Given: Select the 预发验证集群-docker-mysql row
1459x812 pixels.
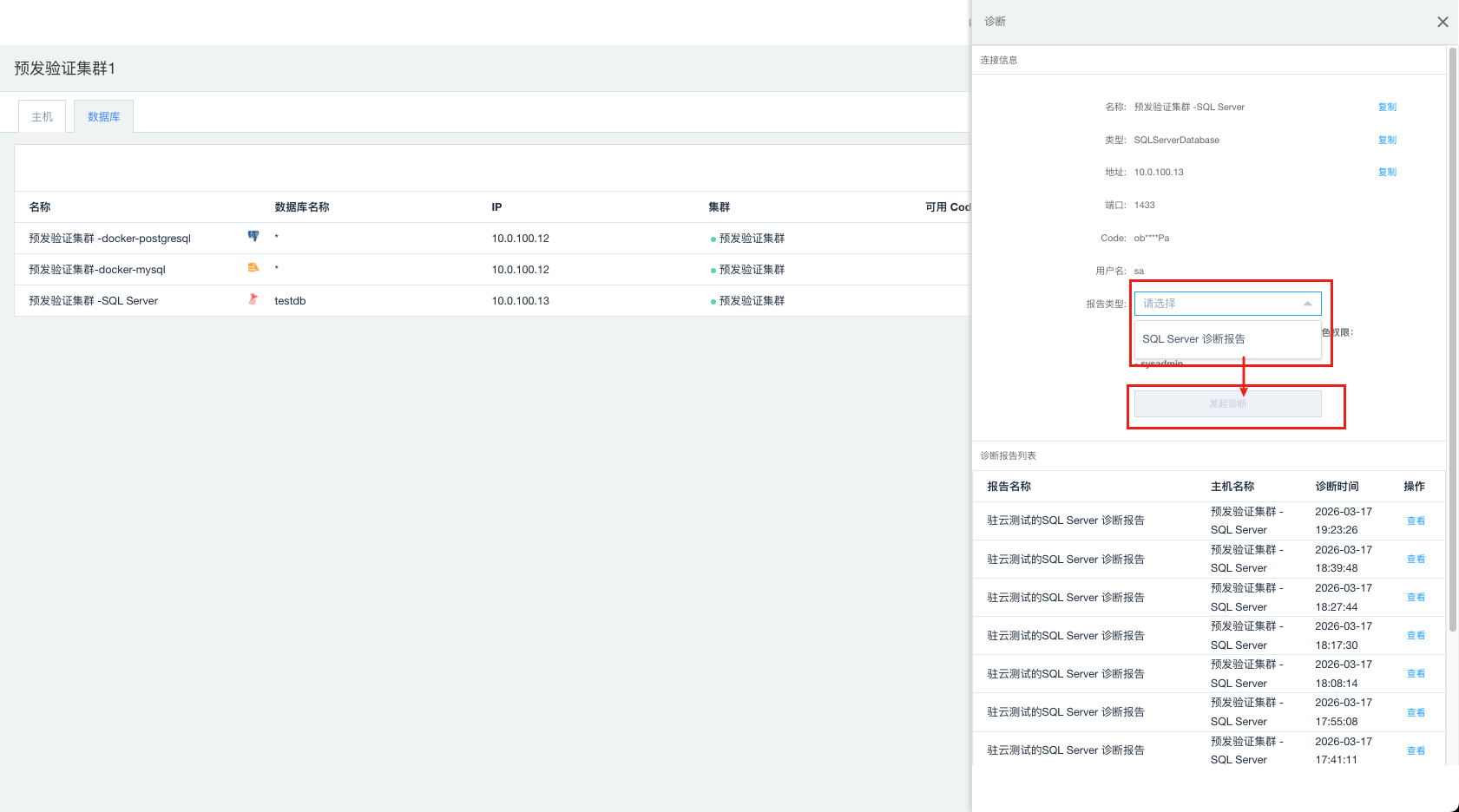Looking at the screenshot, I should pos(97,270).
